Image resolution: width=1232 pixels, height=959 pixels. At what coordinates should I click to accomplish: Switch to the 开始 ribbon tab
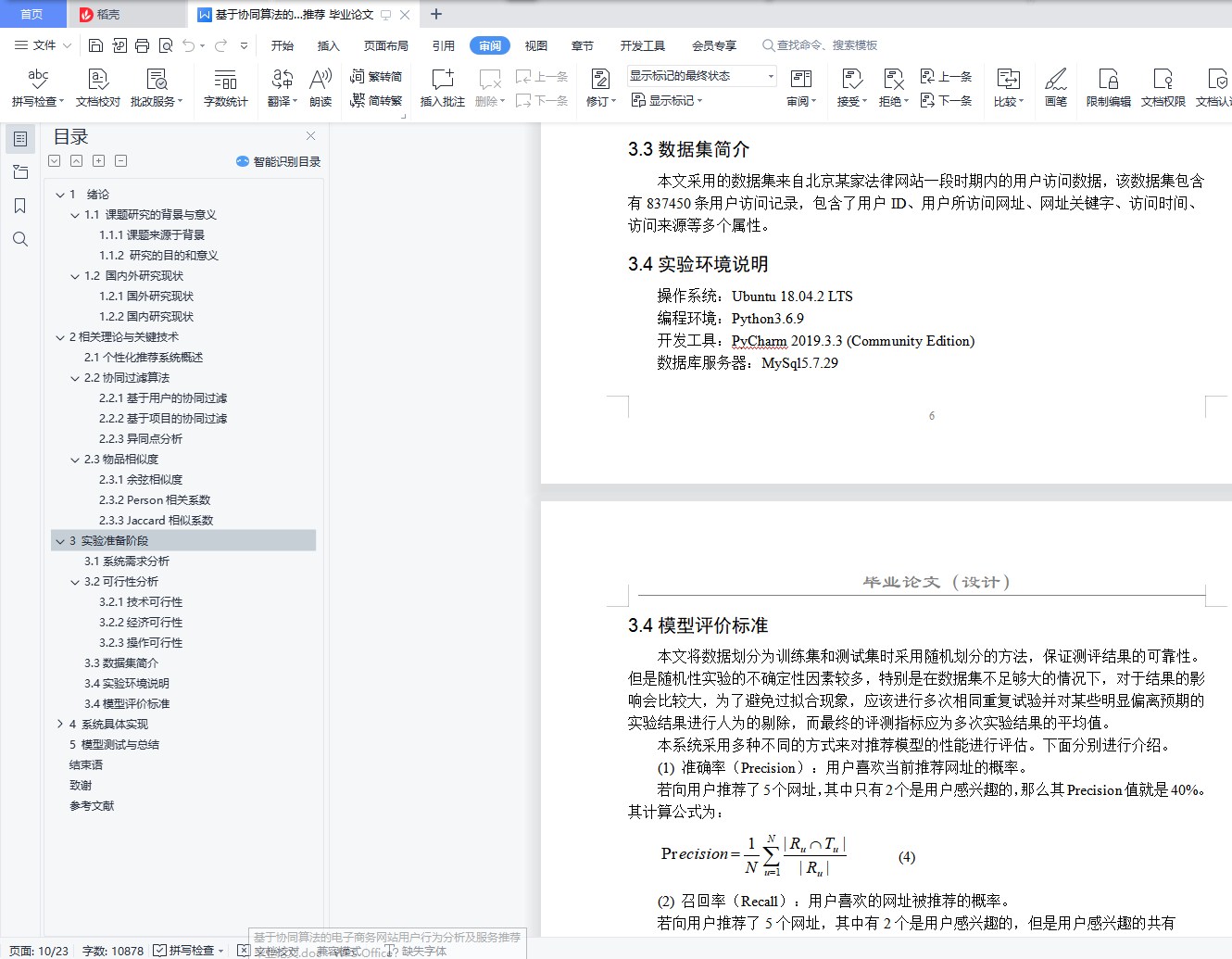tap(283, 45)
